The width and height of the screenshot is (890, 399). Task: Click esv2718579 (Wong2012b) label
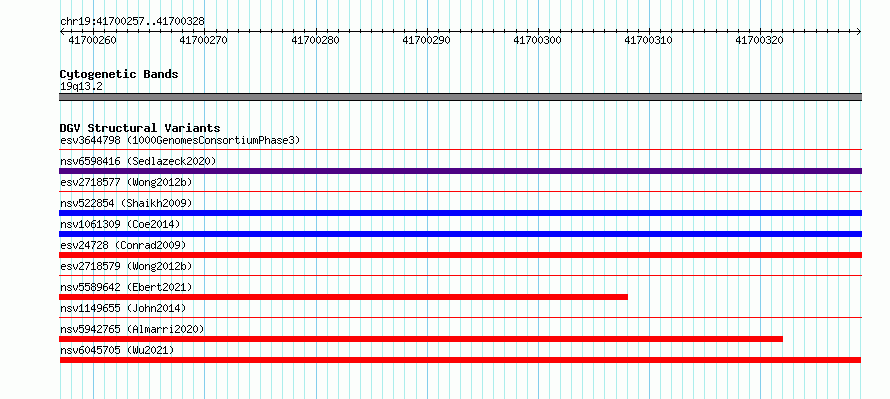click(x=126, y=266)
